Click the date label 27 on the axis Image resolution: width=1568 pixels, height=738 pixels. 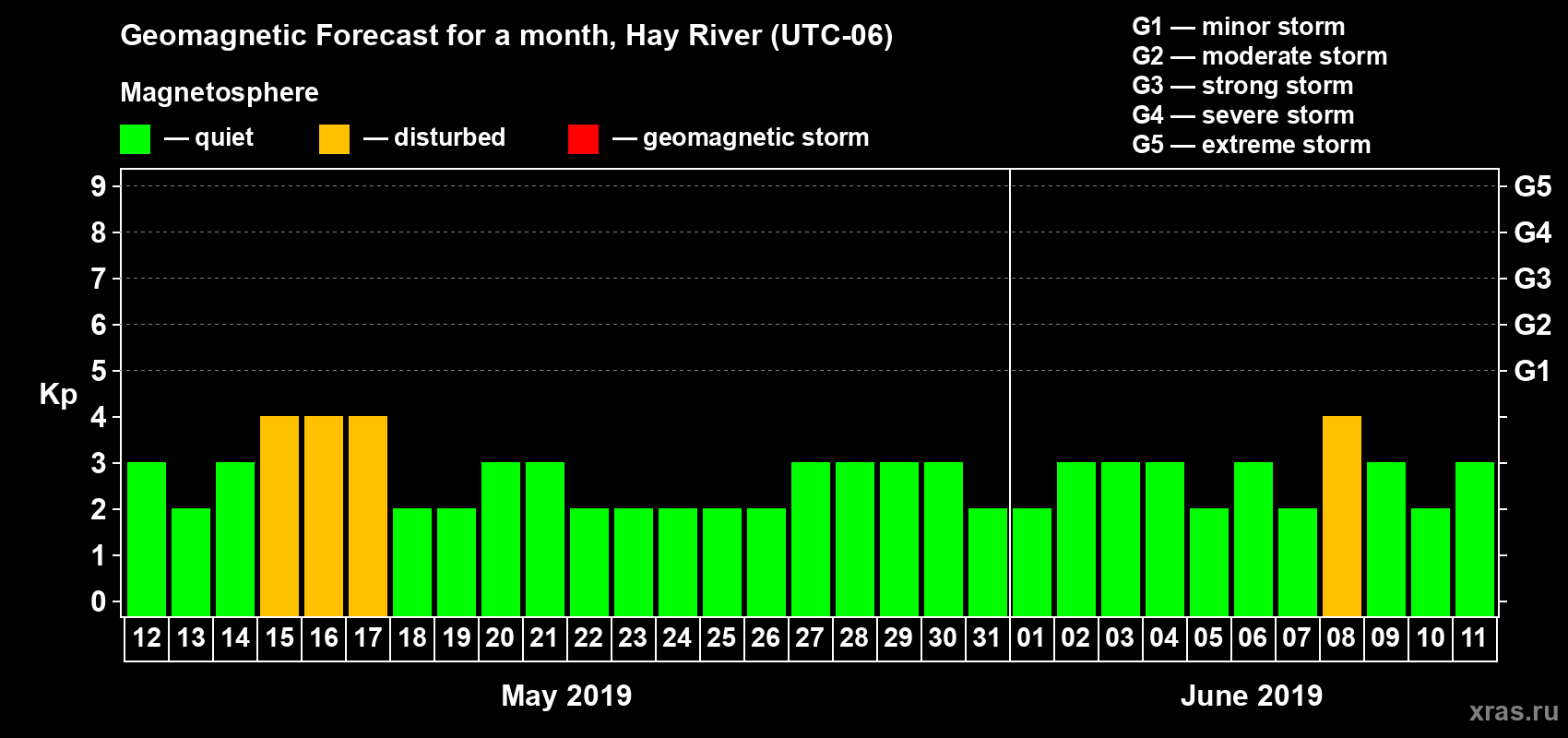click(811, 637)
